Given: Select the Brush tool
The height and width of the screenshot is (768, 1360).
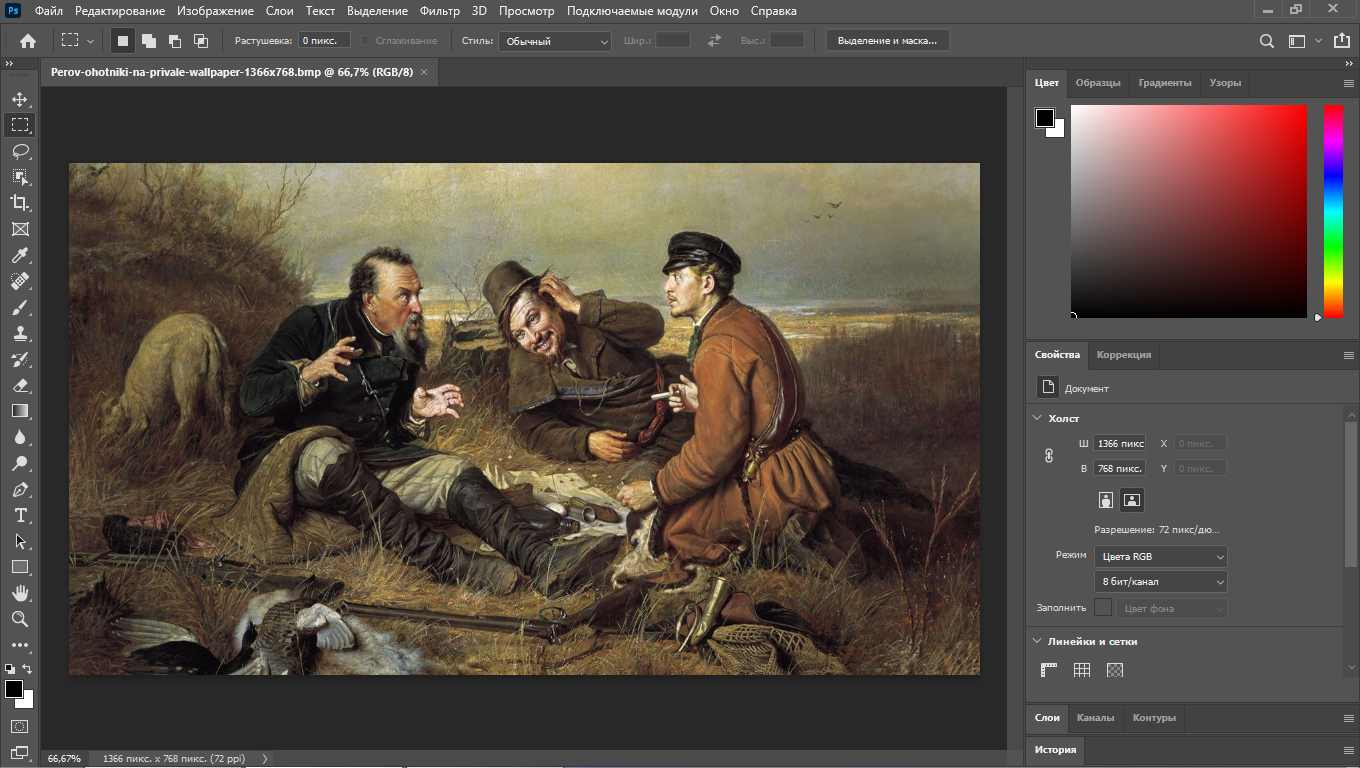Looking at the screenshot, I should point(20,307).
